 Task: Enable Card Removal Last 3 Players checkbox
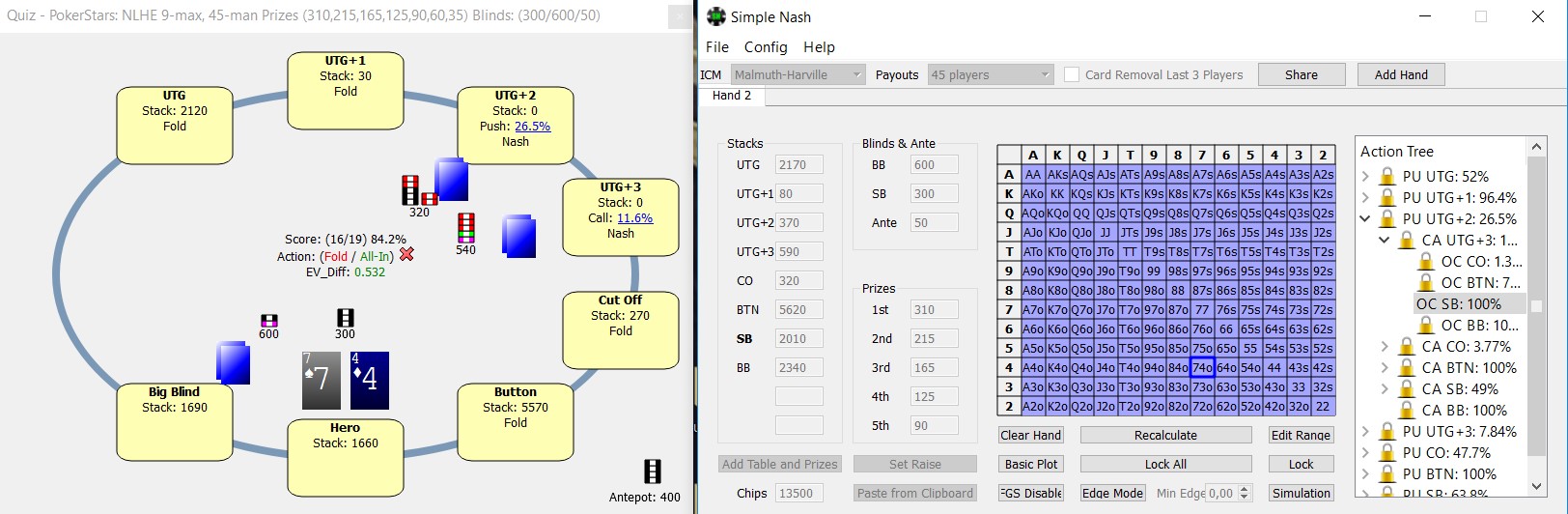(x=1071, y=74)
